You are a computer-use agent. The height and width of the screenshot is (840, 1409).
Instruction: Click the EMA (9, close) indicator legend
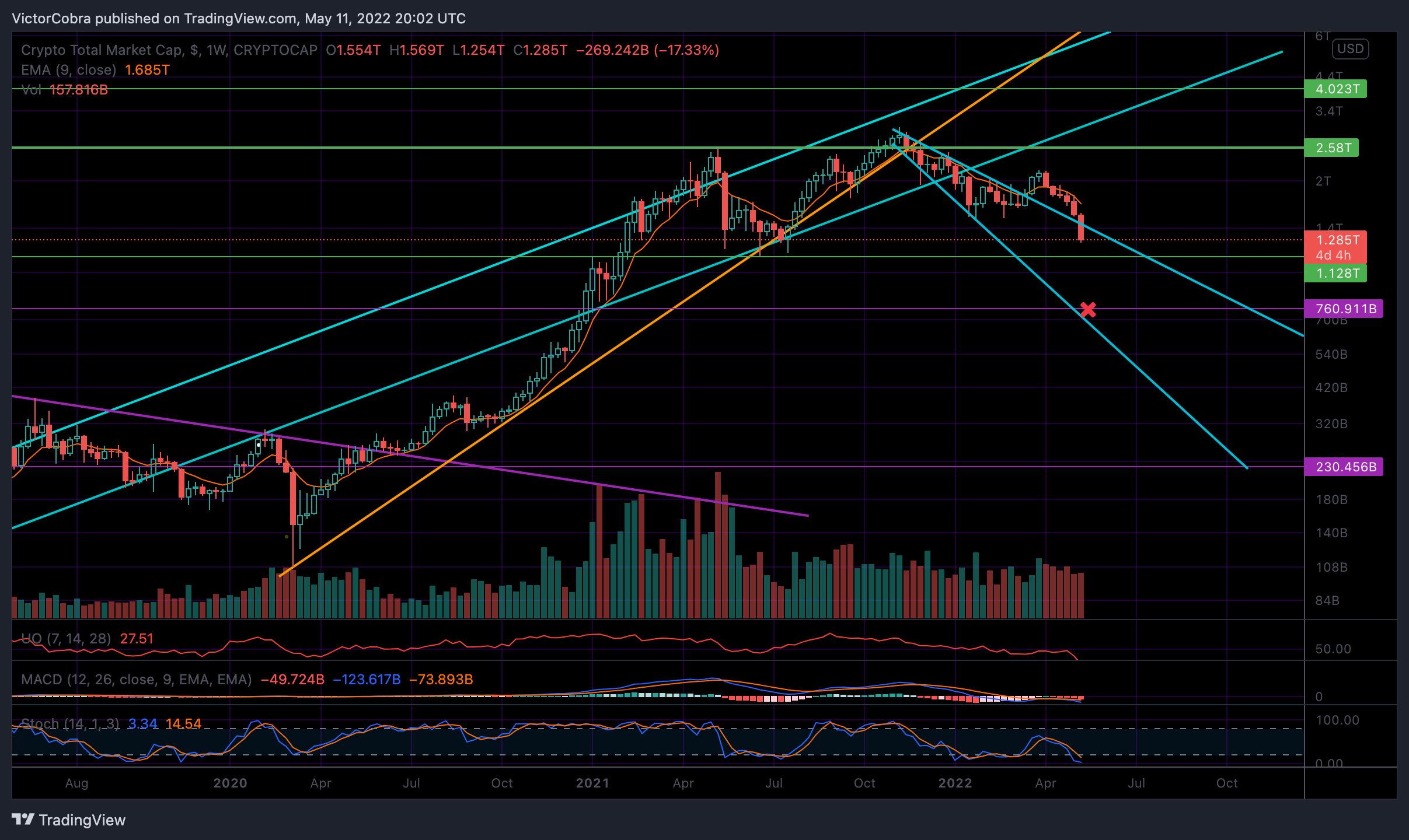[x=69, y=70]
